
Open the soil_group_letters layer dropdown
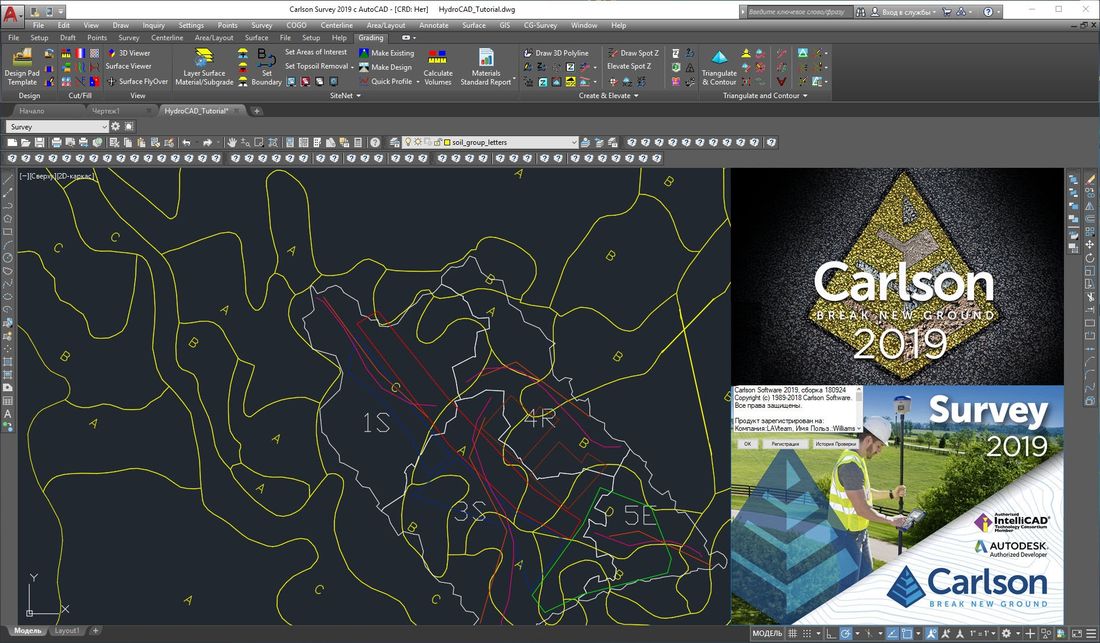[573, 143]
